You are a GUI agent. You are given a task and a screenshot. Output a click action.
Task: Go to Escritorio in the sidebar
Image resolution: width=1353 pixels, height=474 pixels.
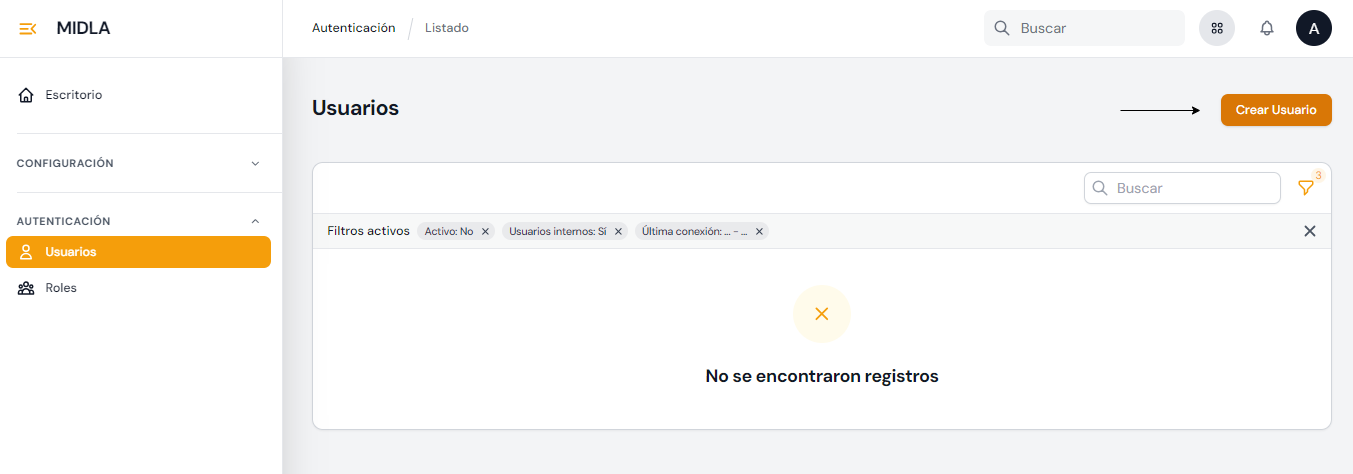73,95
